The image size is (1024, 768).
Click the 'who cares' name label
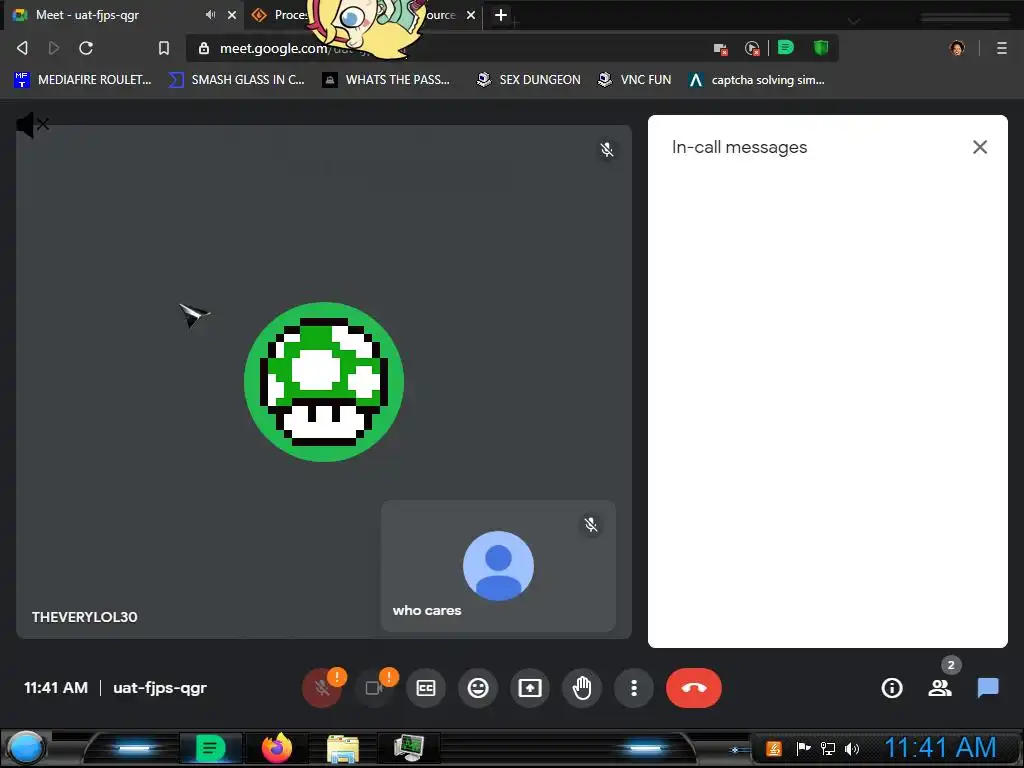point(427,611)
